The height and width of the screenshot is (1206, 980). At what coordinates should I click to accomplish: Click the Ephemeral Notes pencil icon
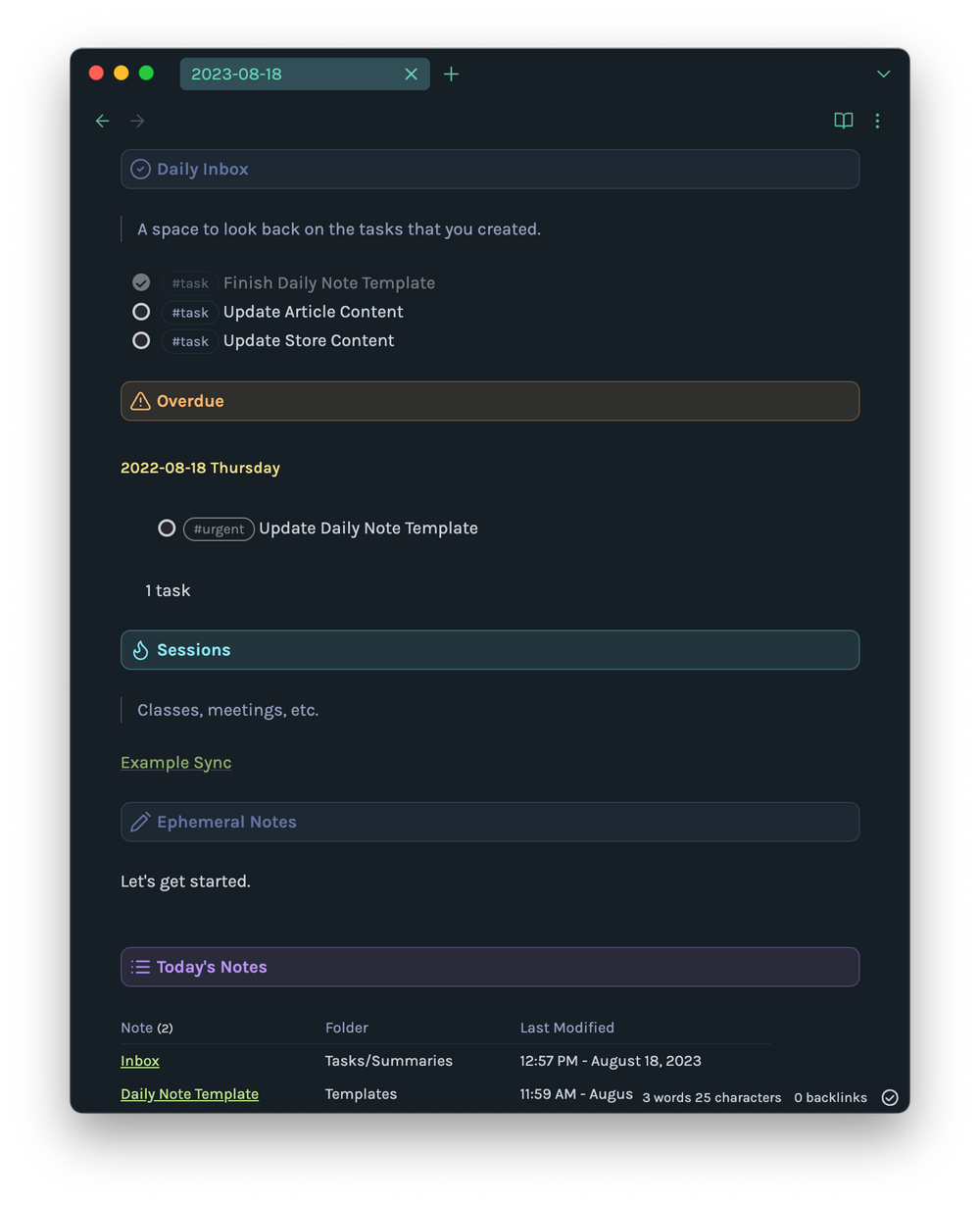(140, 822)
